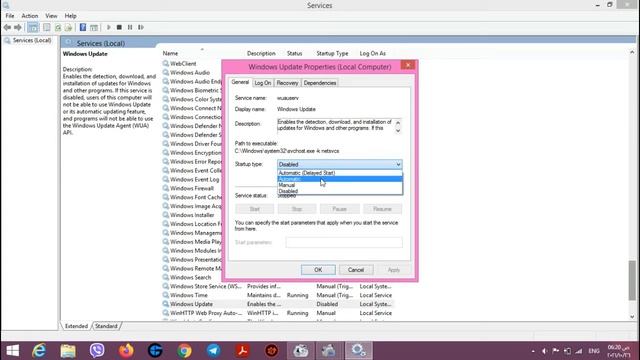Click the Start parameters input field
The width and height of the screenshot is (640, 360).
[x=344, y=242]
